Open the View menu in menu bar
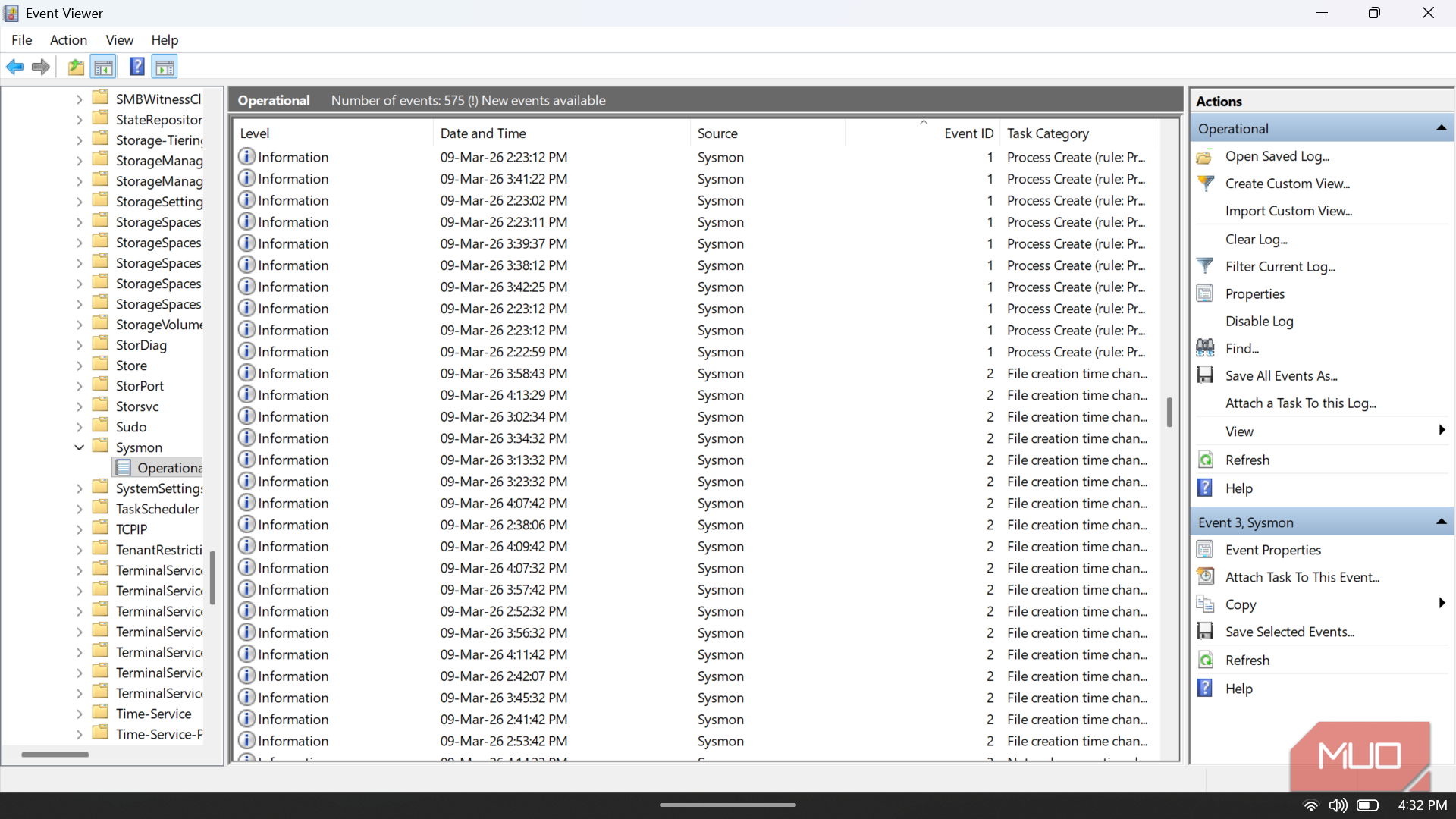The height and width of the screenshot is (819, 1456). (119, 40)
